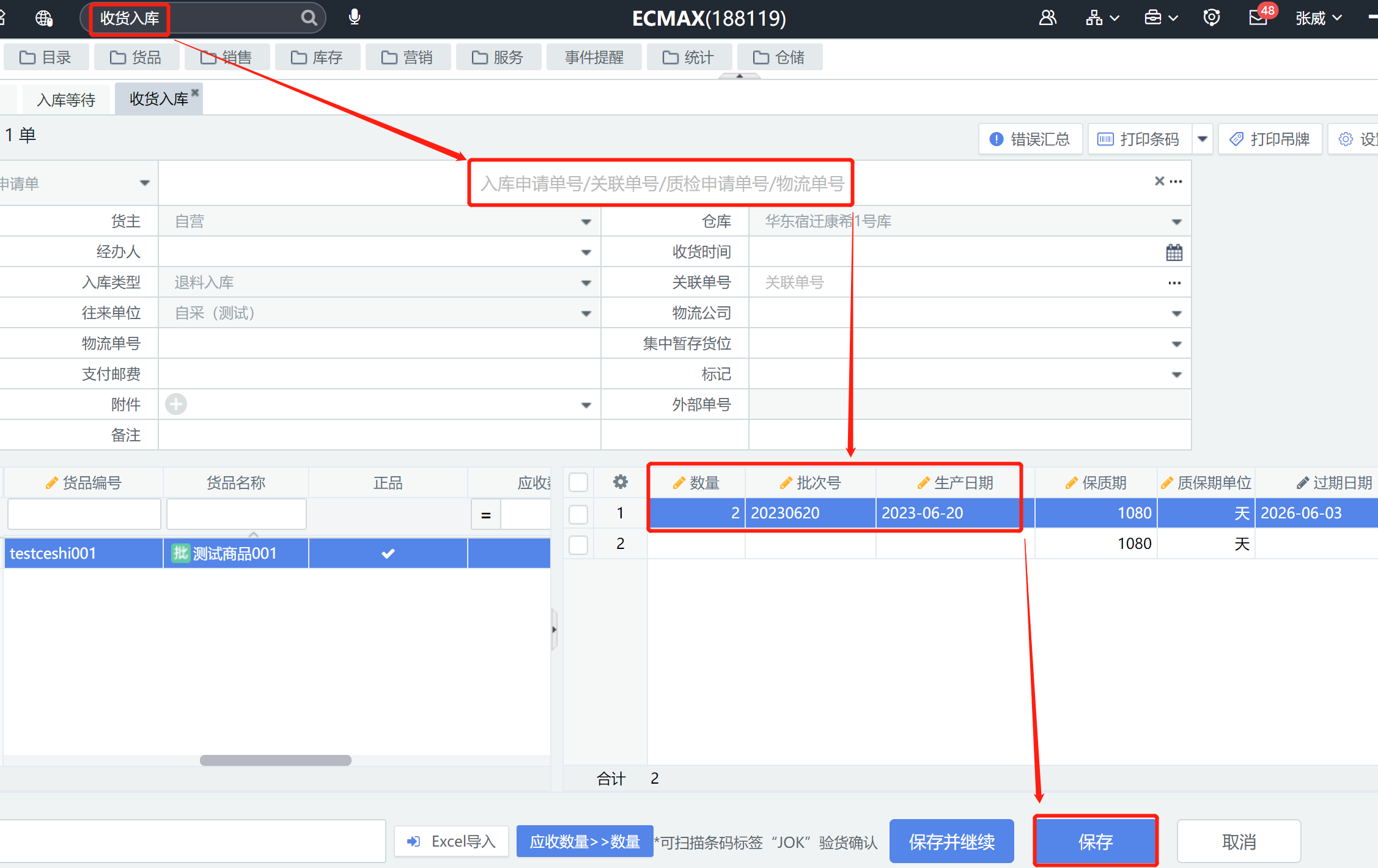Open the 关联单号 ellipsis lookup

tap(1174, 283)
